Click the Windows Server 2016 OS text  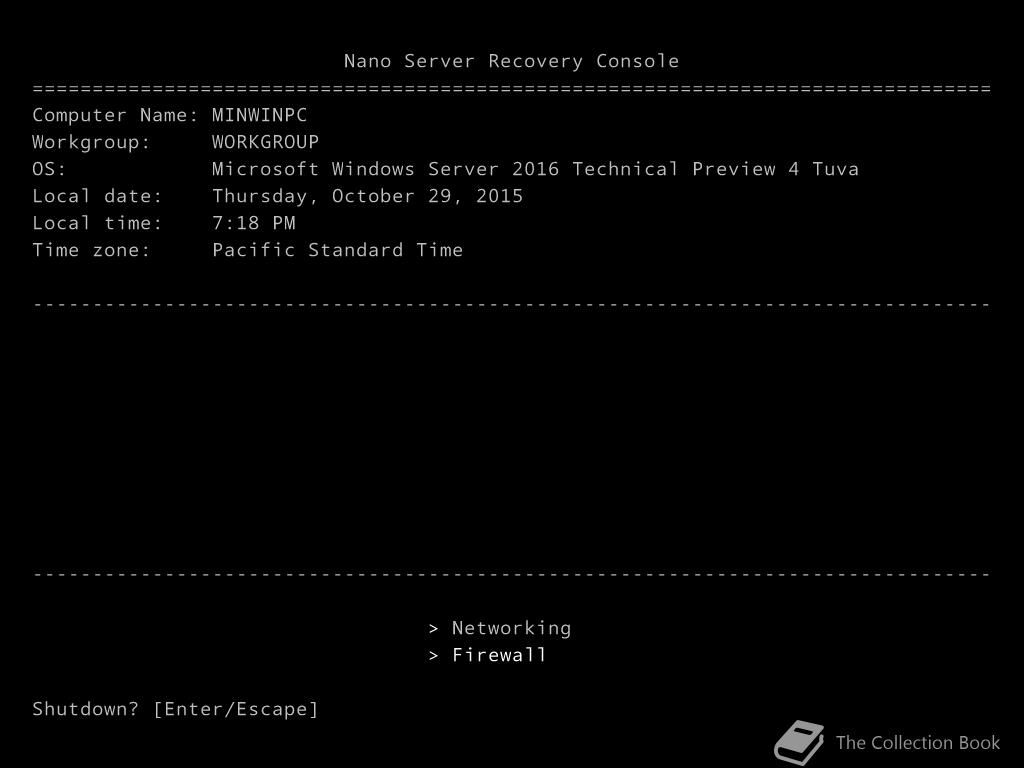coord(535,169)
